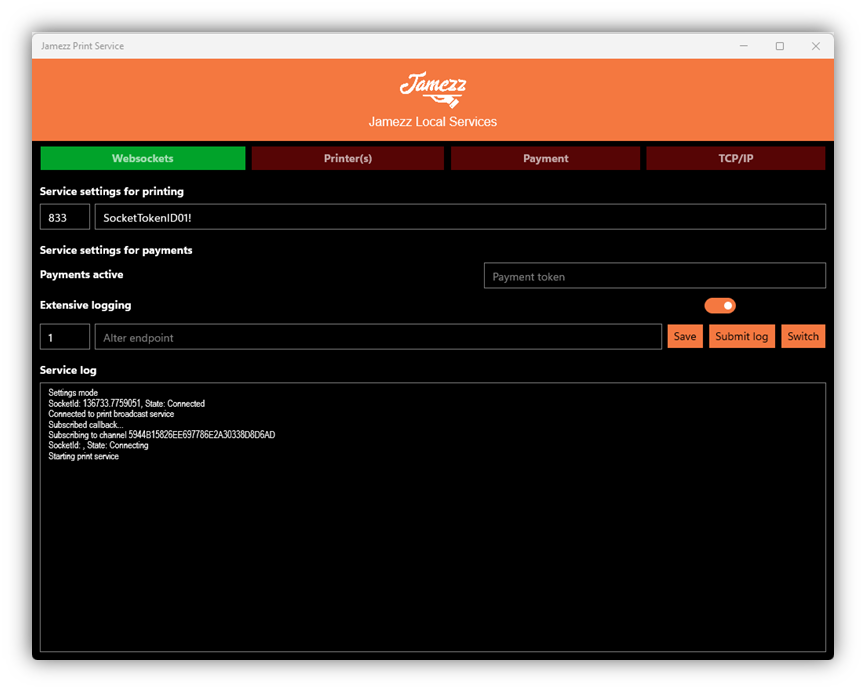Click the 'Settings mode' log line
The image size is (866, 692).
[73, 393]
